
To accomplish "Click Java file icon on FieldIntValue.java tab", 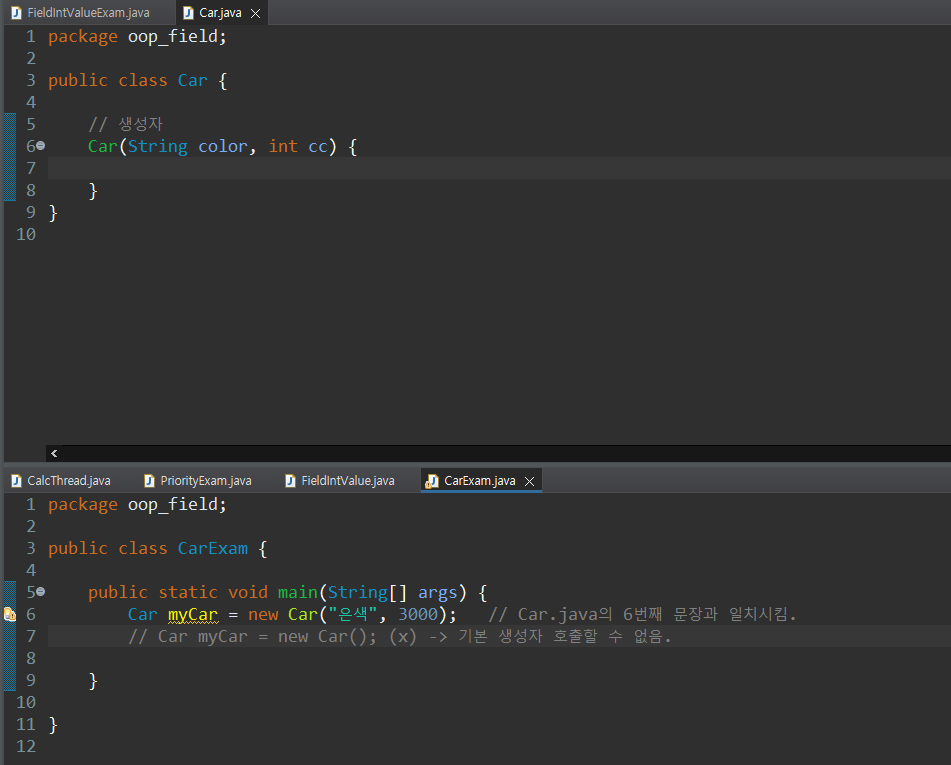I will [x=290, y=481].
